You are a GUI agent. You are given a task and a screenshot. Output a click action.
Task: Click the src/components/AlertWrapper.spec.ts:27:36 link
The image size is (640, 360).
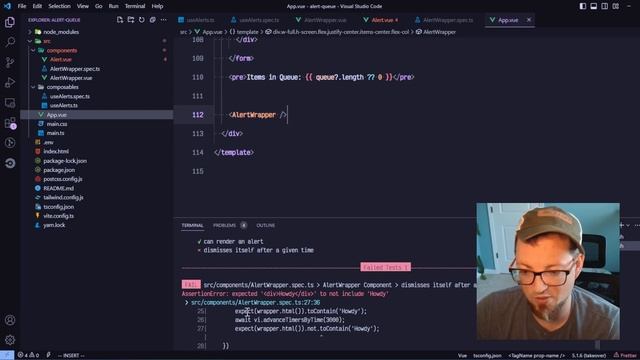point(256,302)
